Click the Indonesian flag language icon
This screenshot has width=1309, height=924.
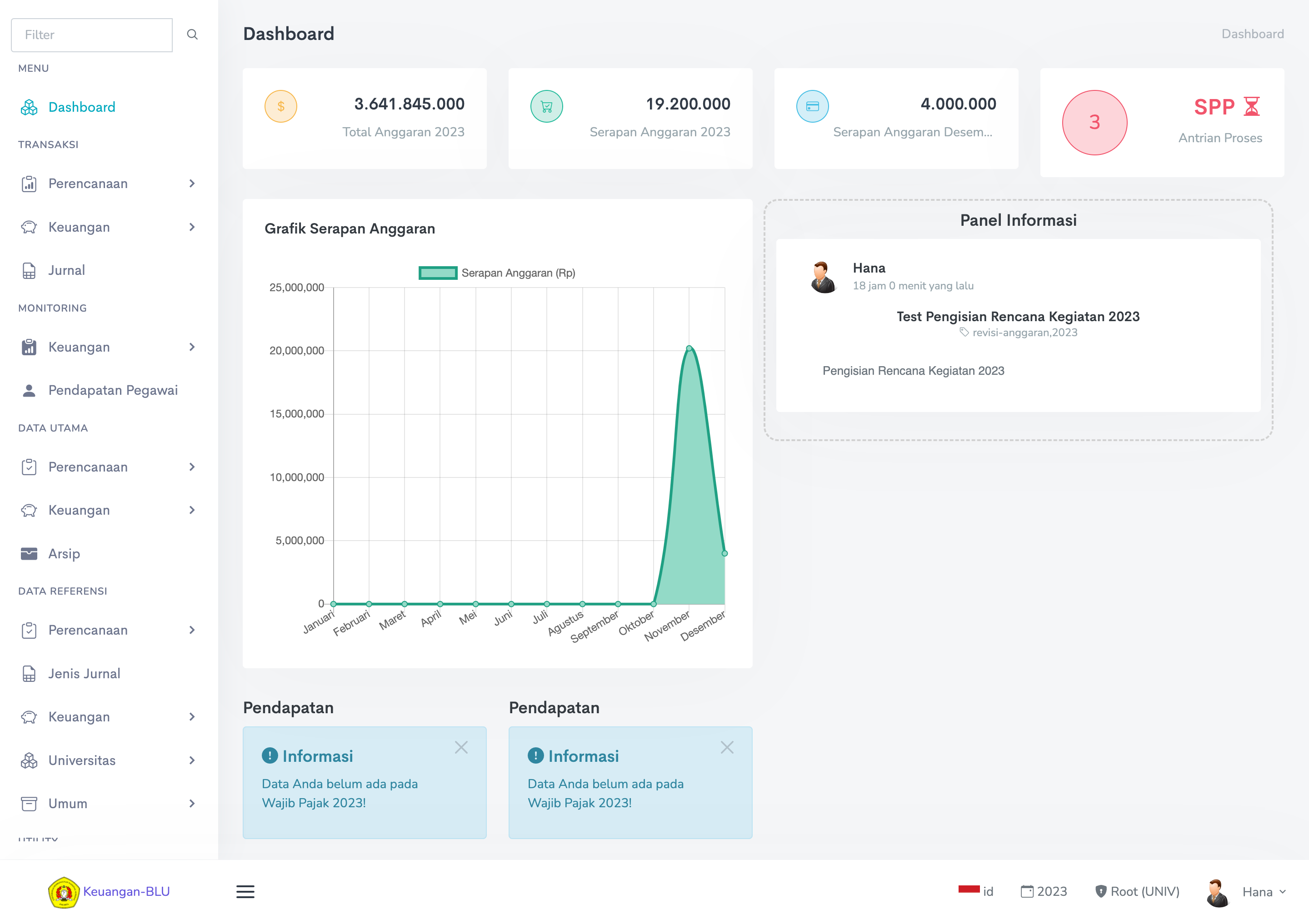pos(969,889)
